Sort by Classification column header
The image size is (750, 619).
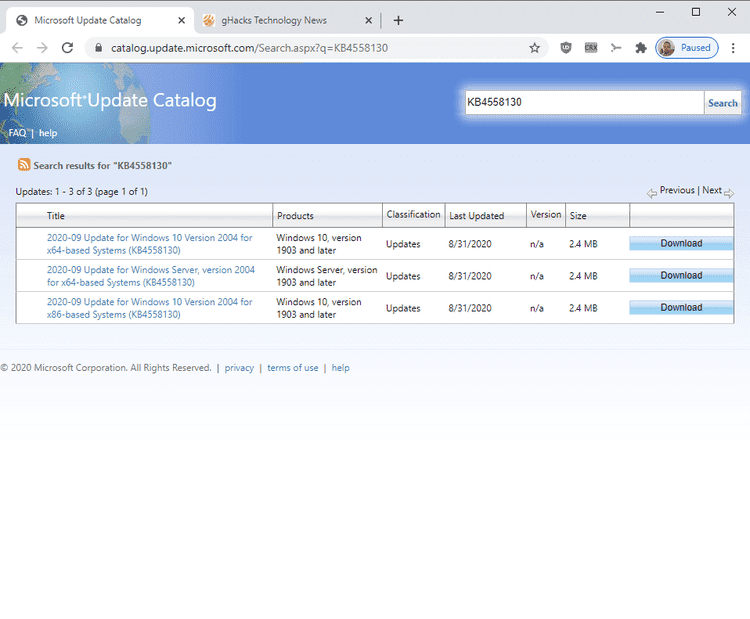point(413,214)
